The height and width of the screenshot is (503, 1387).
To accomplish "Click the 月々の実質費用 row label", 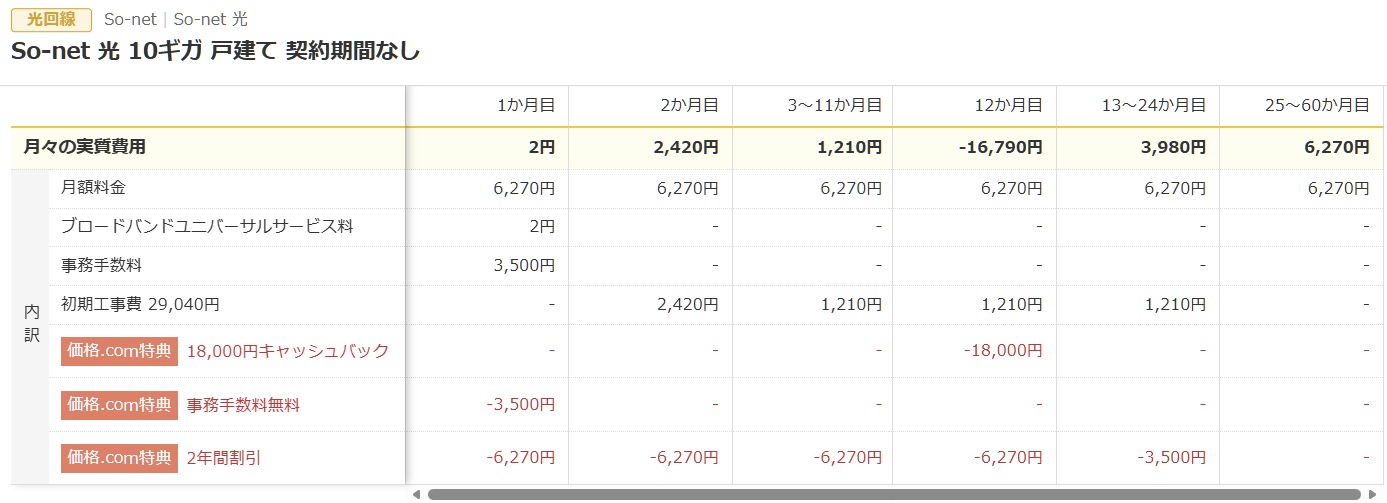I will click(84, 147).
